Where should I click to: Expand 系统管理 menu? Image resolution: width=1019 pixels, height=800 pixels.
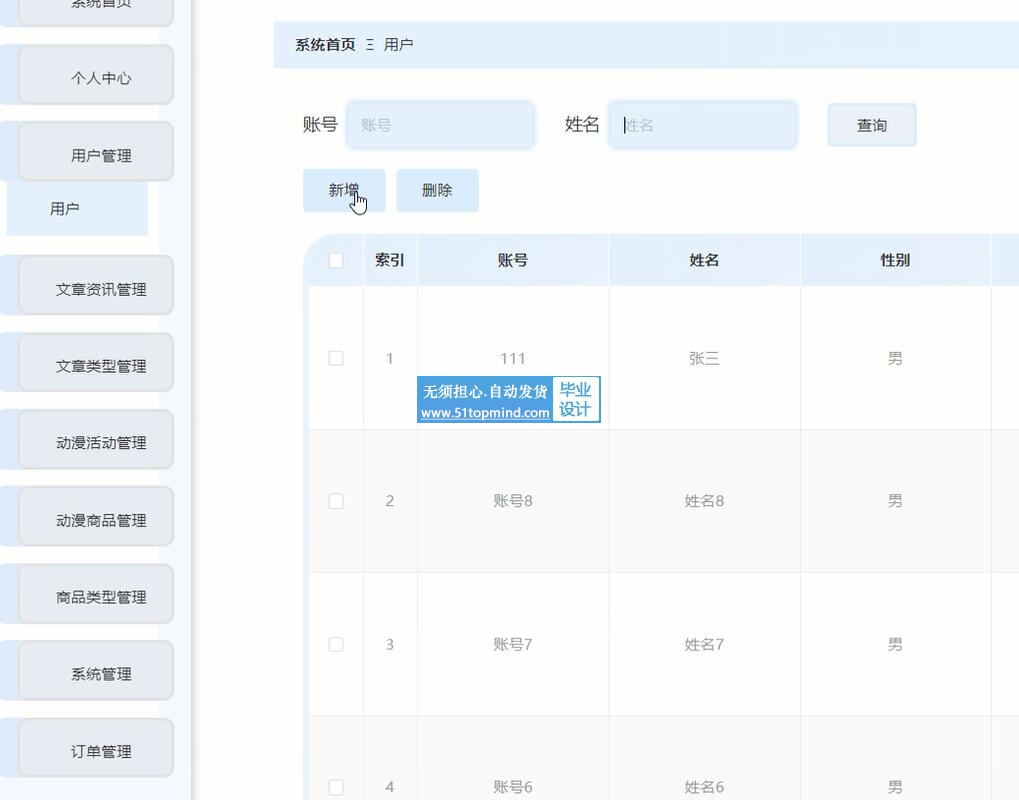(96, 671)
